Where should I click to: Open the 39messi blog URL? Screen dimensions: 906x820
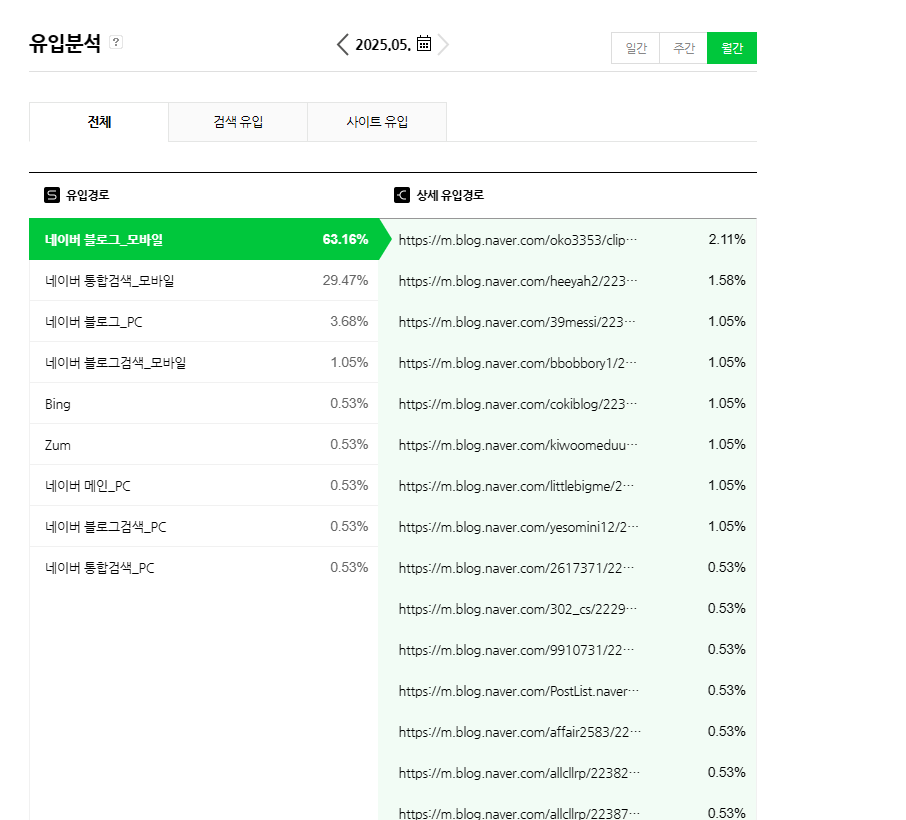coord(517,322)
